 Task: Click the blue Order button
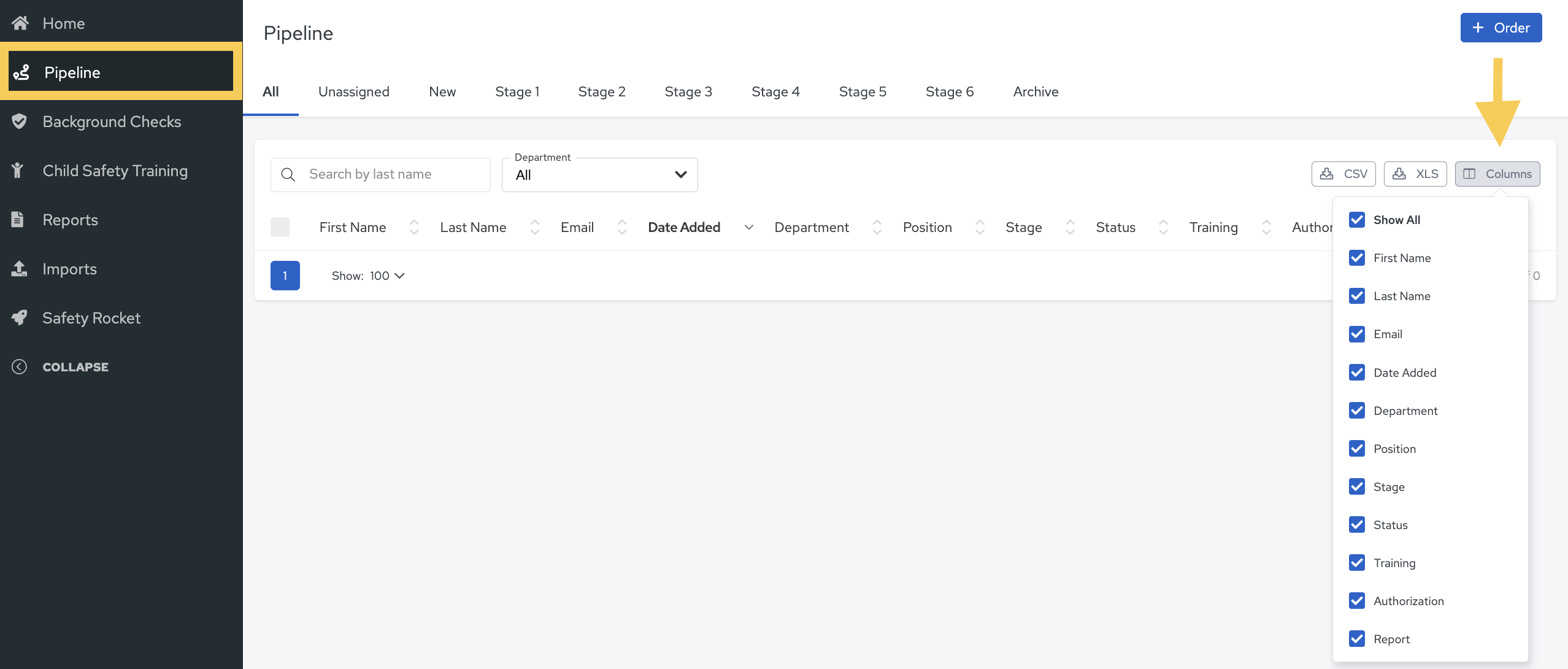tap(1501, 28)
